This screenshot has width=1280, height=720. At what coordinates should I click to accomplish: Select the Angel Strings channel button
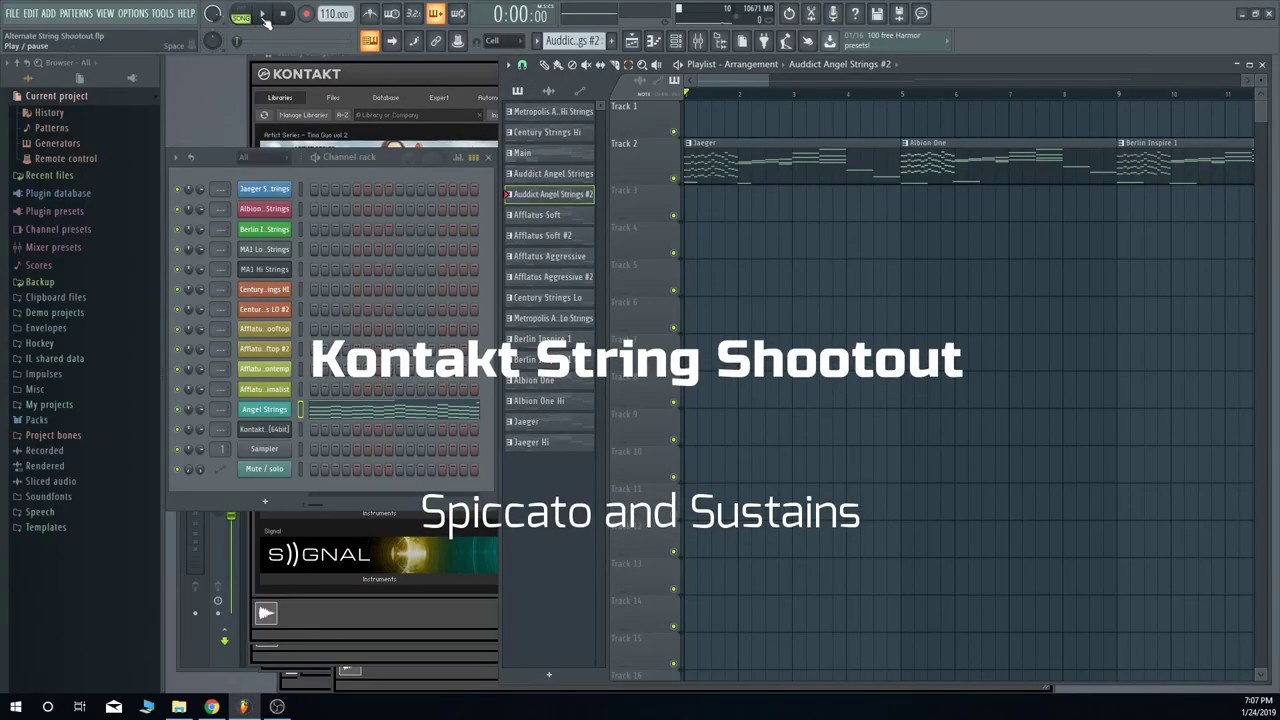click(x=264, y=409)
